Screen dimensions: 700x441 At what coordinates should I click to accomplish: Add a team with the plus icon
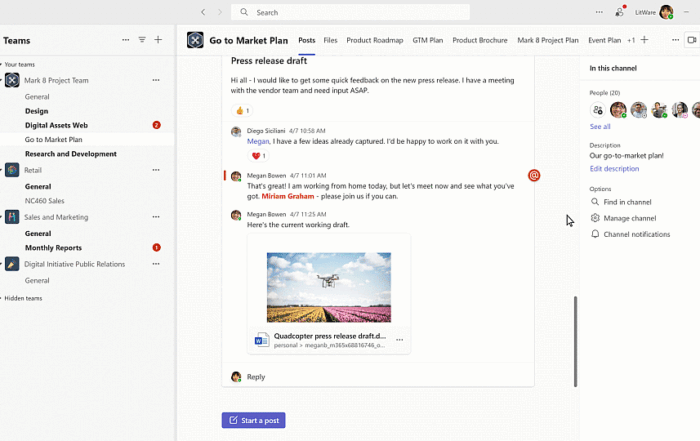pyautogui.click(x=158, y=40)
